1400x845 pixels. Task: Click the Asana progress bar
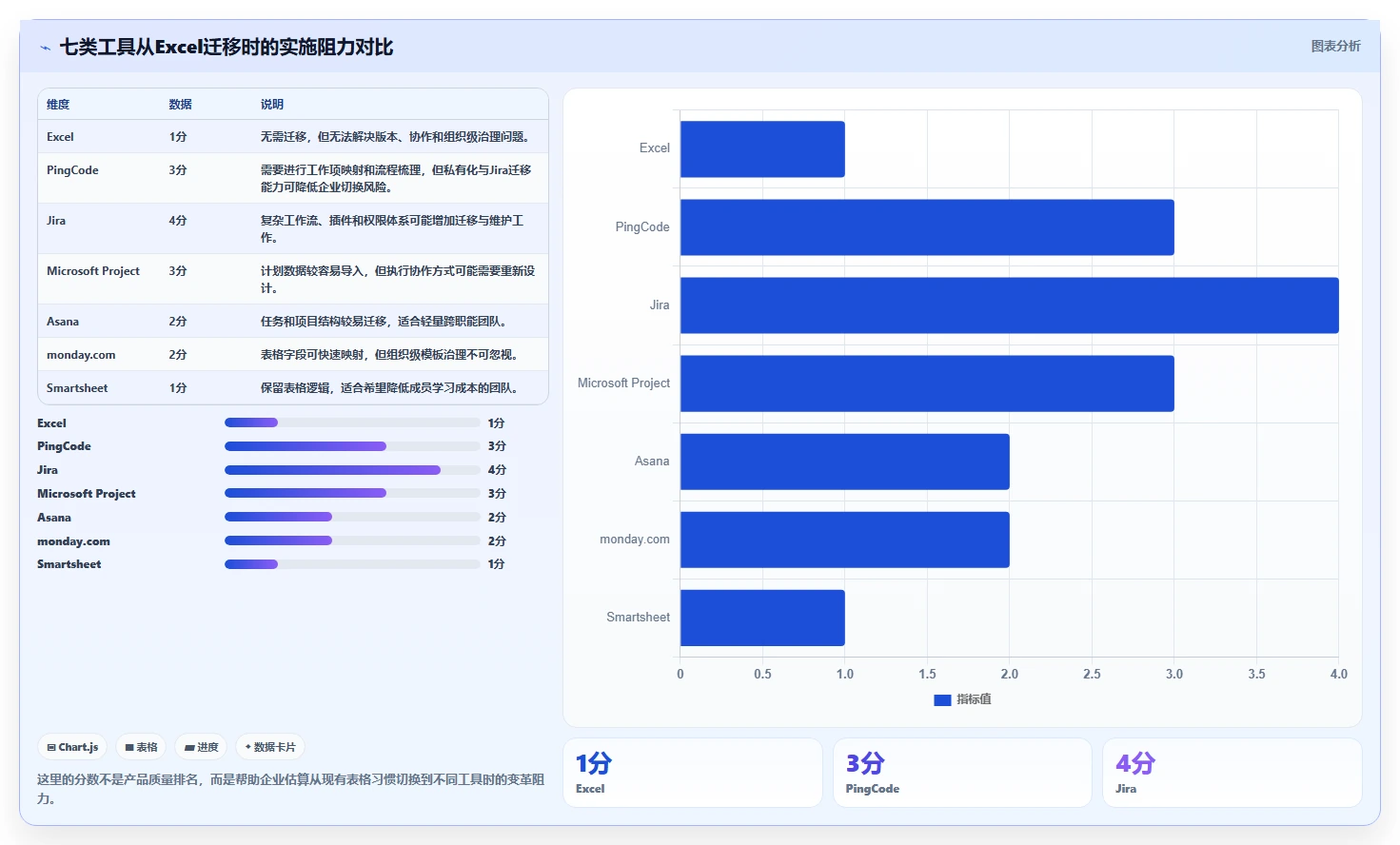pos(352,517)
